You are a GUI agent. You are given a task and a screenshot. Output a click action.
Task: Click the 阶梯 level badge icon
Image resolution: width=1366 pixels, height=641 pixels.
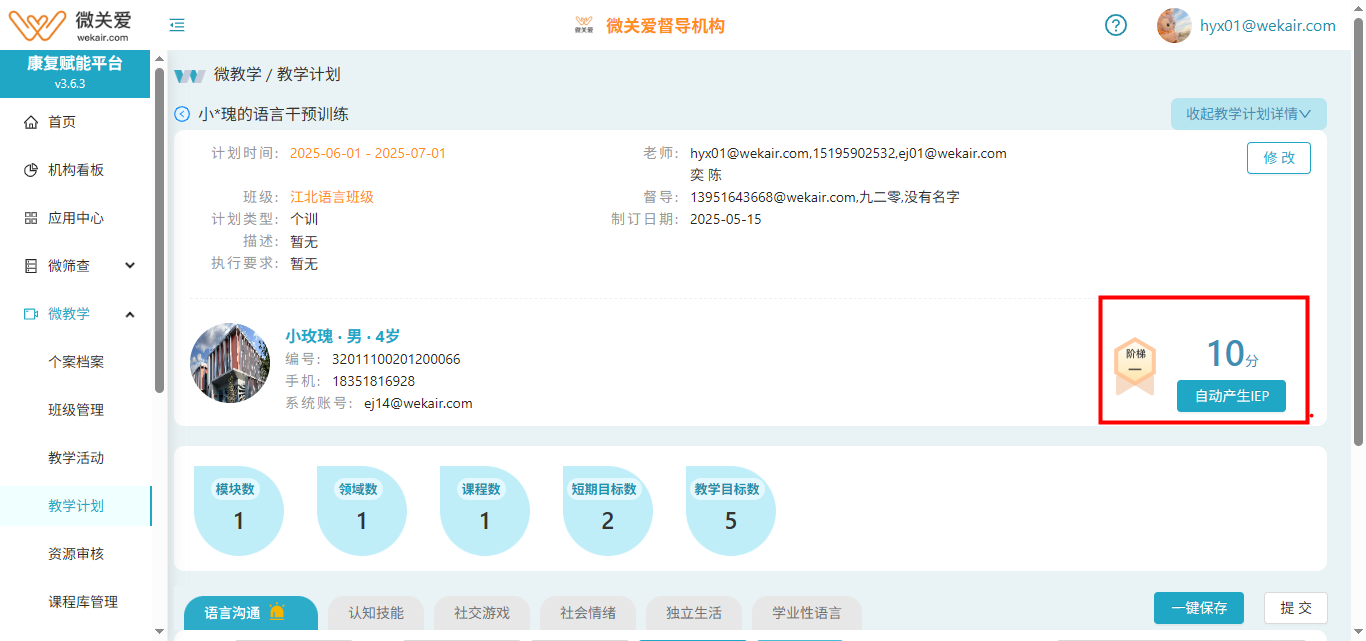pos(1135,365)
